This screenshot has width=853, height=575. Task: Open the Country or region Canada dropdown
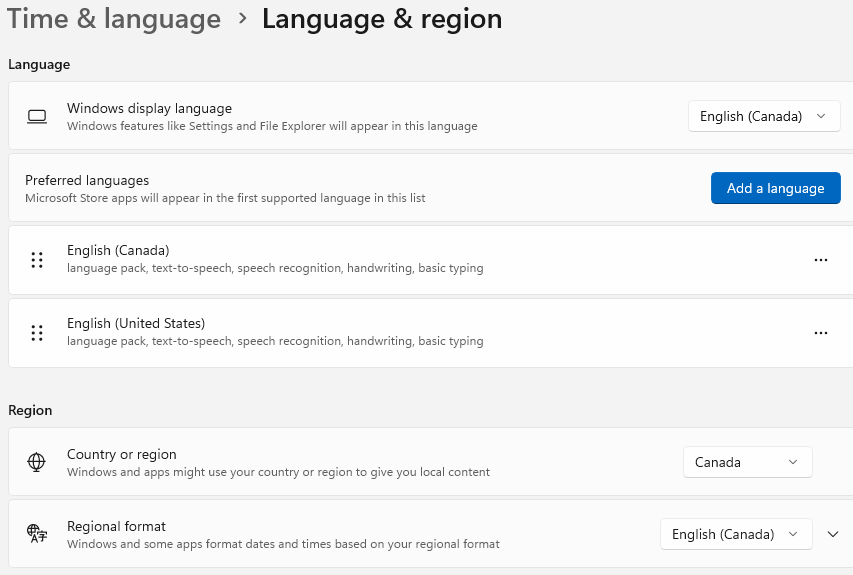tap(747, 462)
